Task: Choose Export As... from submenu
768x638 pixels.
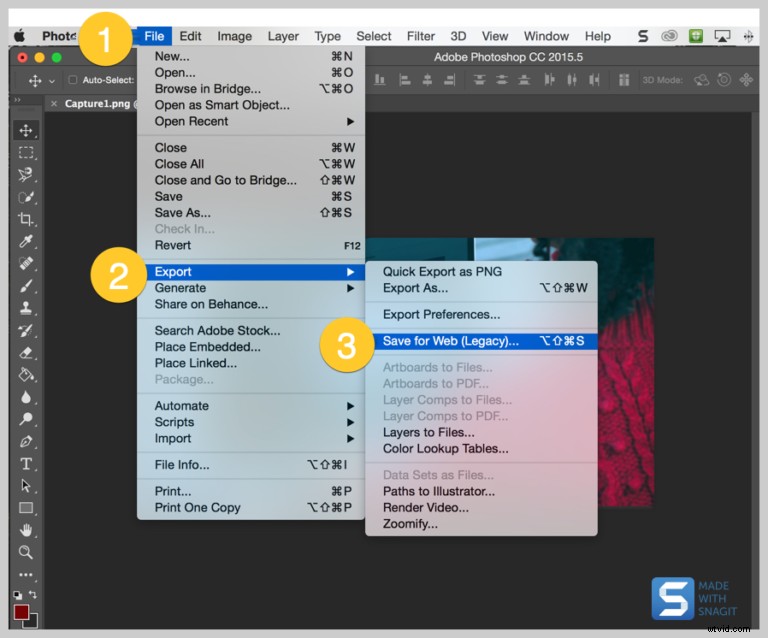Action: pos(481,288)
